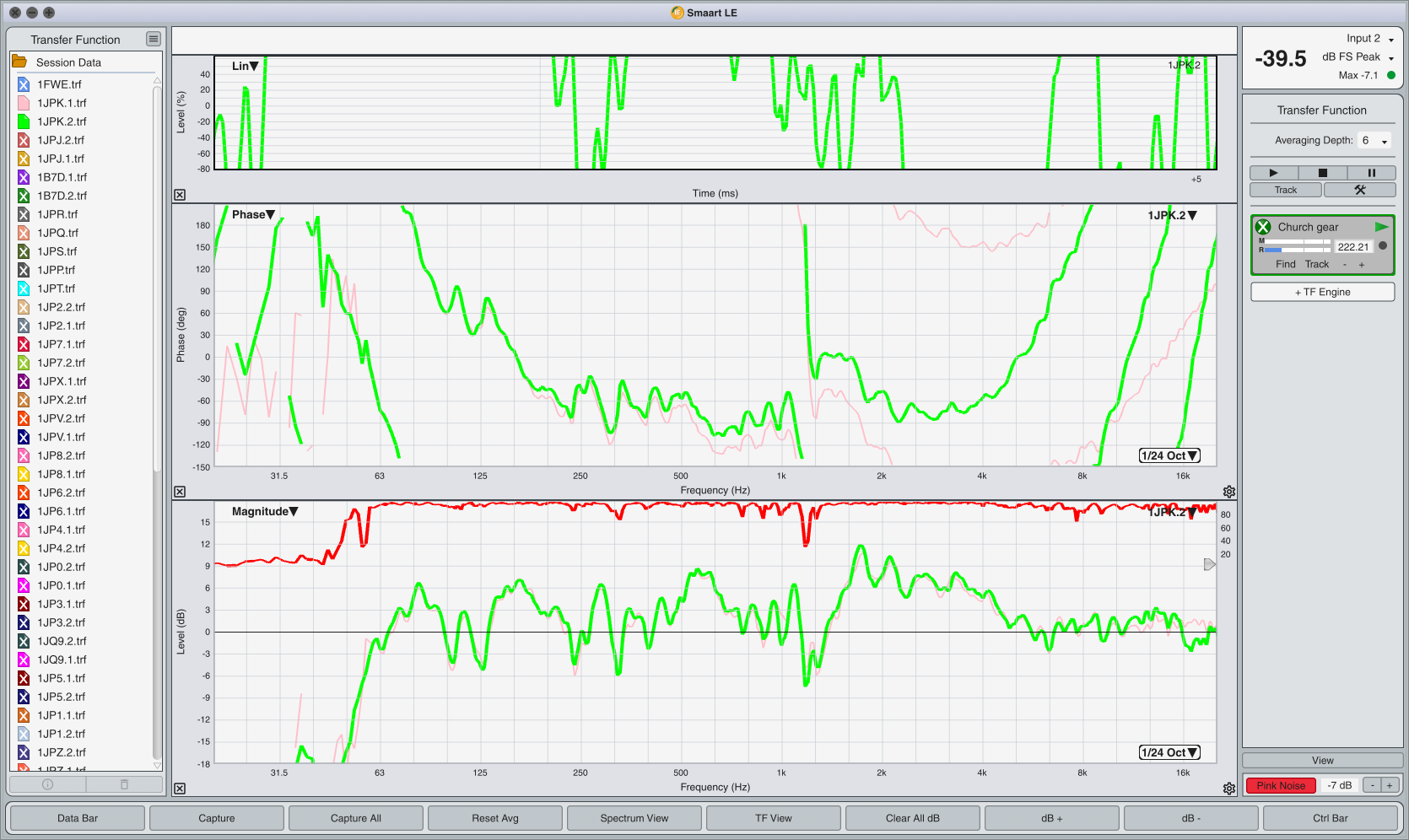The image size is (1409, 840).
Task: Open the Lin dropdown on time plot
Action: [x=245, y=66]
